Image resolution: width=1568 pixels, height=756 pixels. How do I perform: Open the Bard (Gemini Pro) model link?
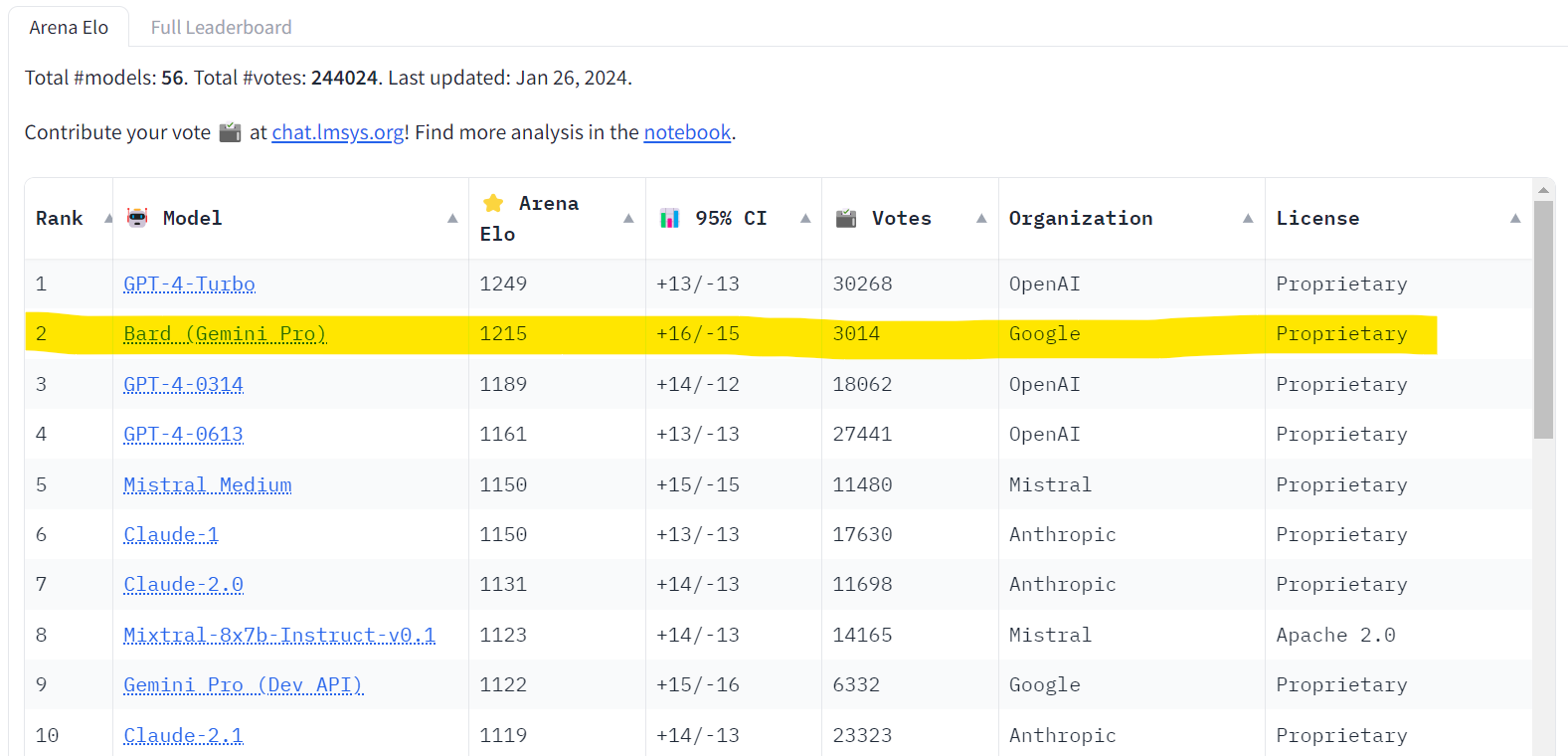[x=225, y=334]
